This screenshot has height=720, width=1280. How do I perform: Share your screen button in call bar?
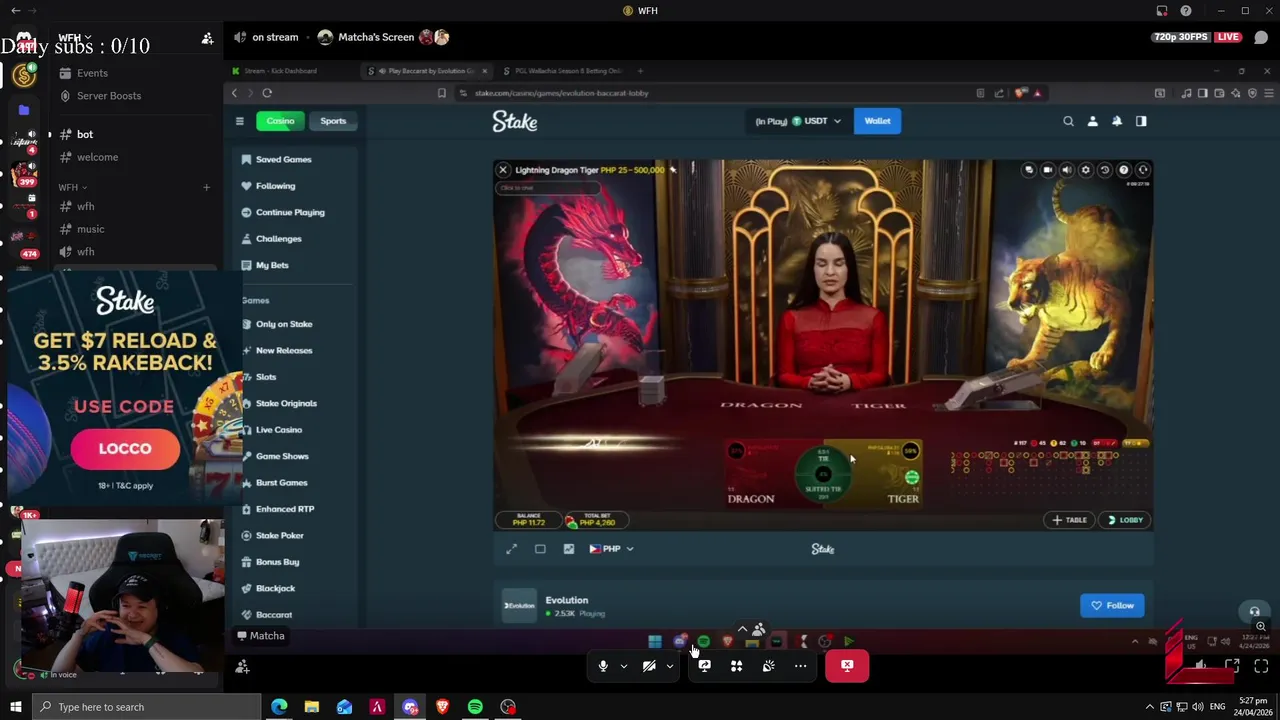(x=704, y=666)
